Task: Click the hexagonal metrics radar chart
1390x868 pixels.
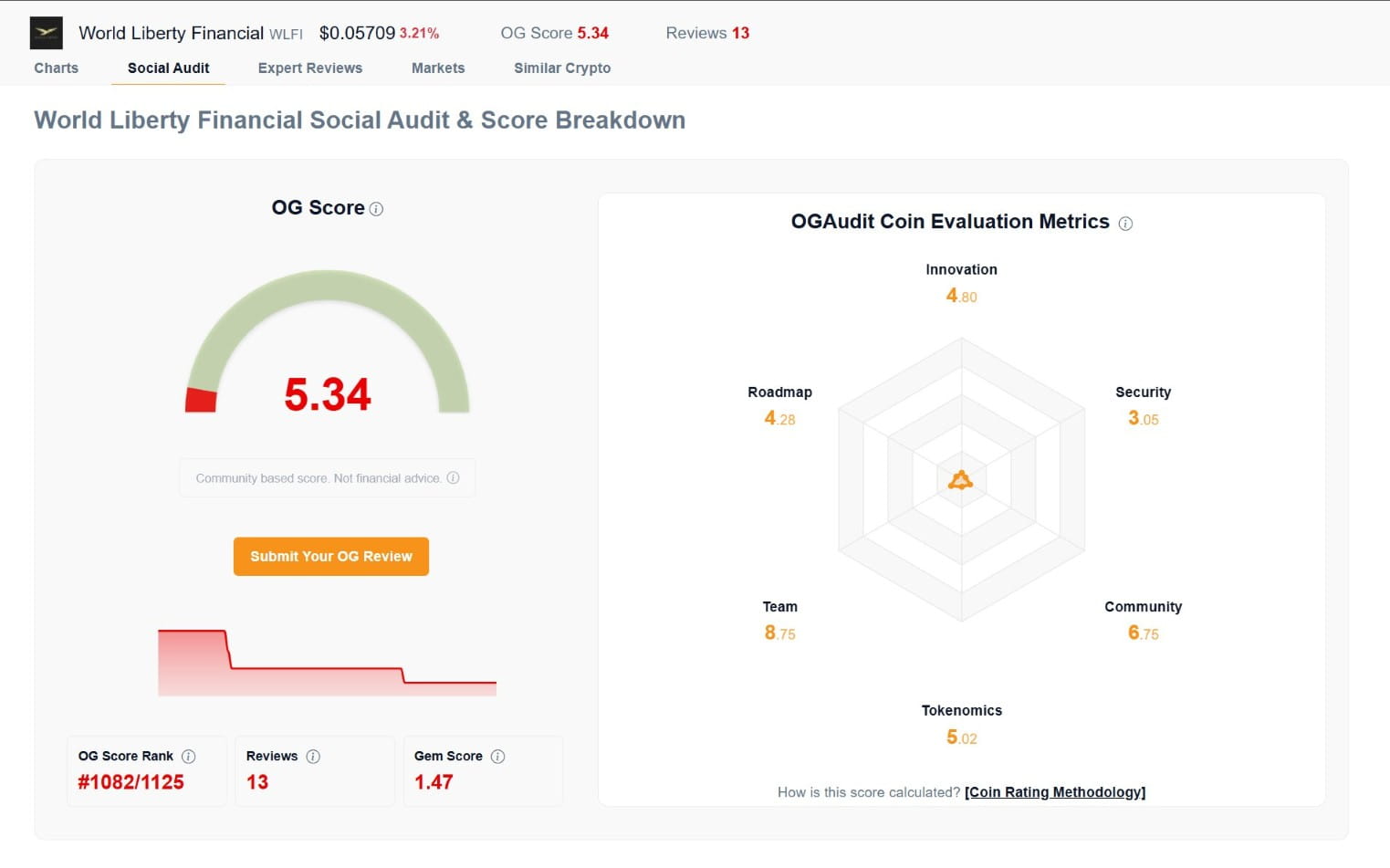Action: 962,480
